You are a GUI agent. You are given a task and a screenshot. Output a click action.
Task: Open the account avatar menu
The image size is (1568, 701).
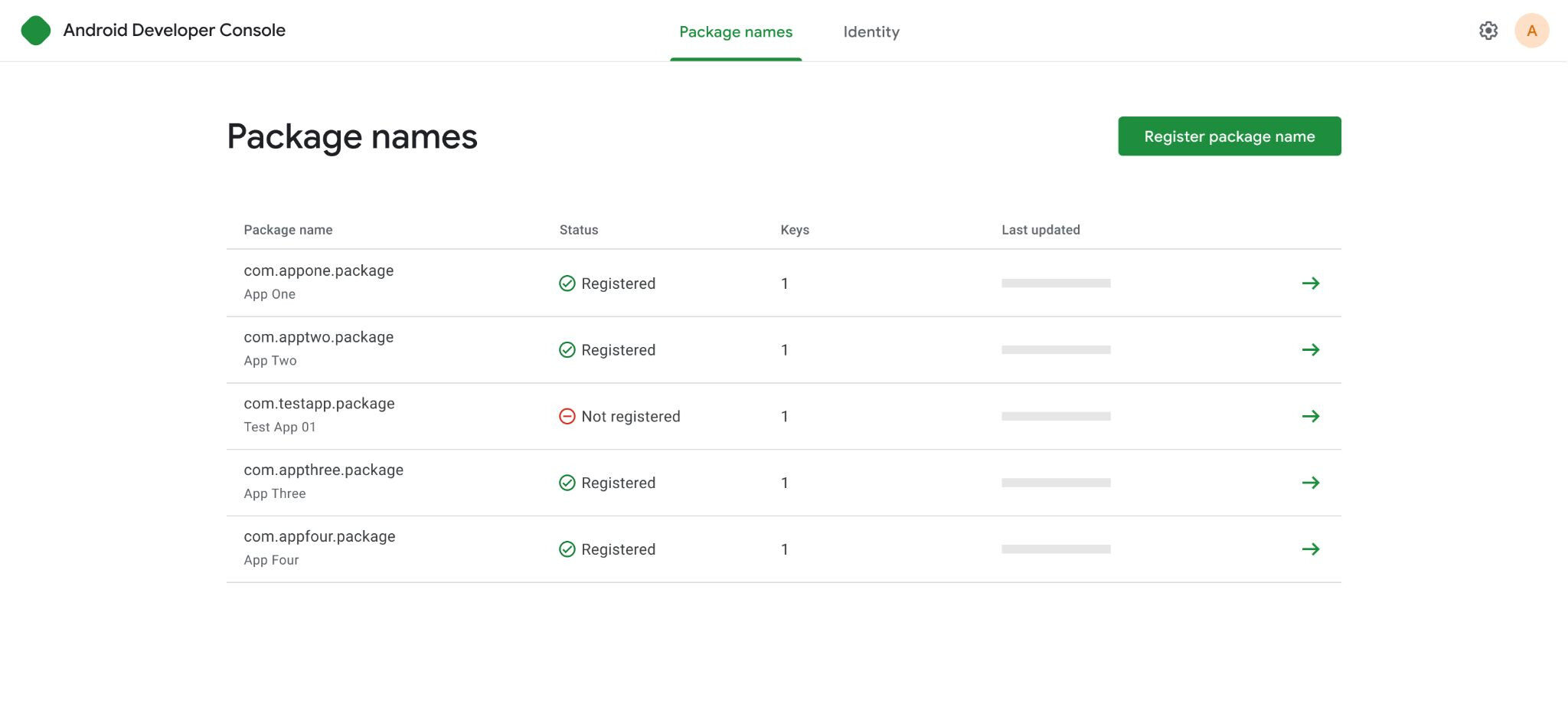pos(1531,31)
